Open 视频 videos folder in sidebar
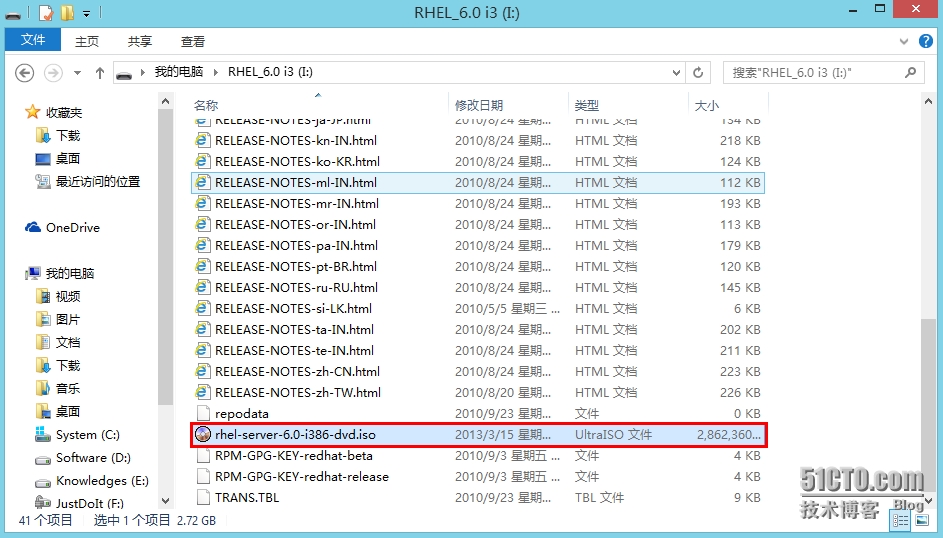 coord(58,296)
